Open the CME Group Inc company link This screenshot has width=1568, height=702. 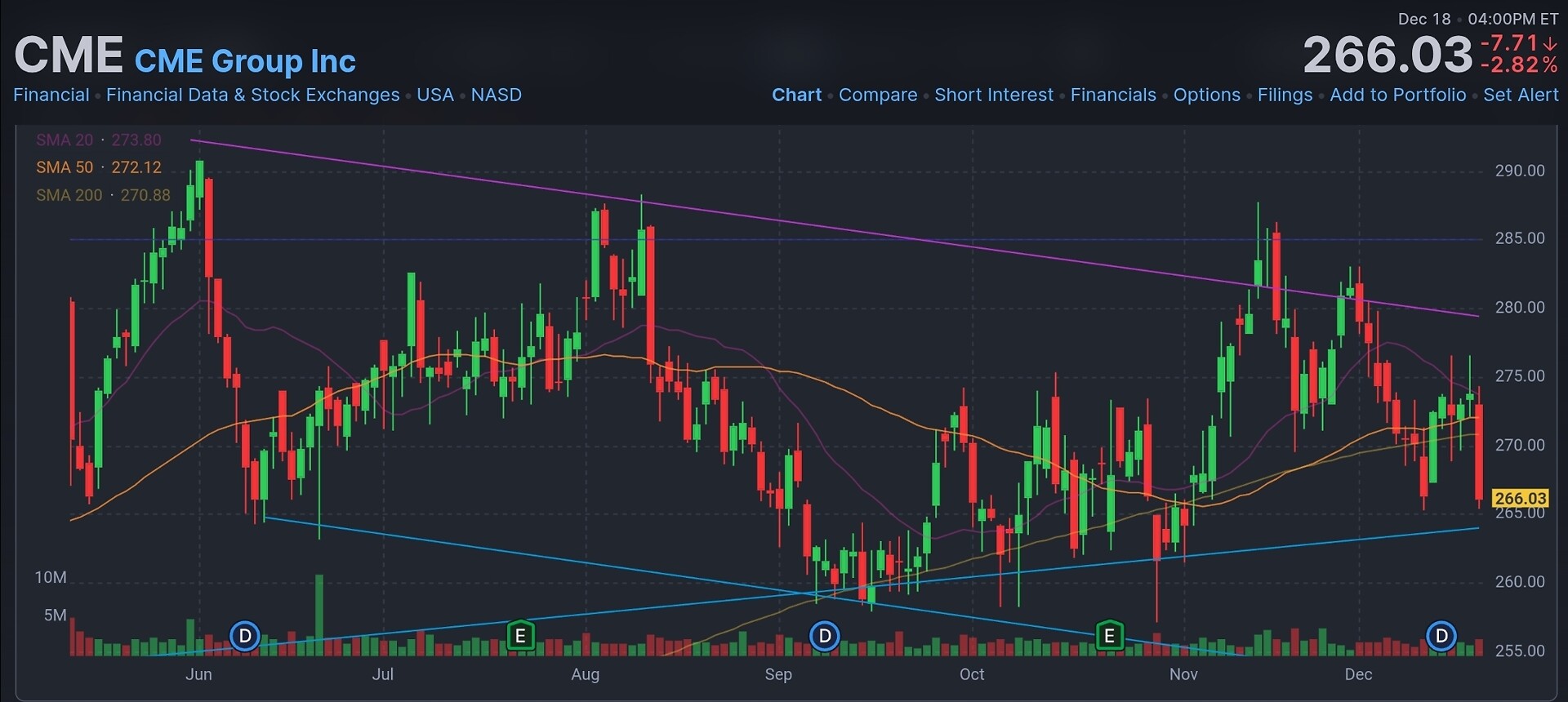245,61
